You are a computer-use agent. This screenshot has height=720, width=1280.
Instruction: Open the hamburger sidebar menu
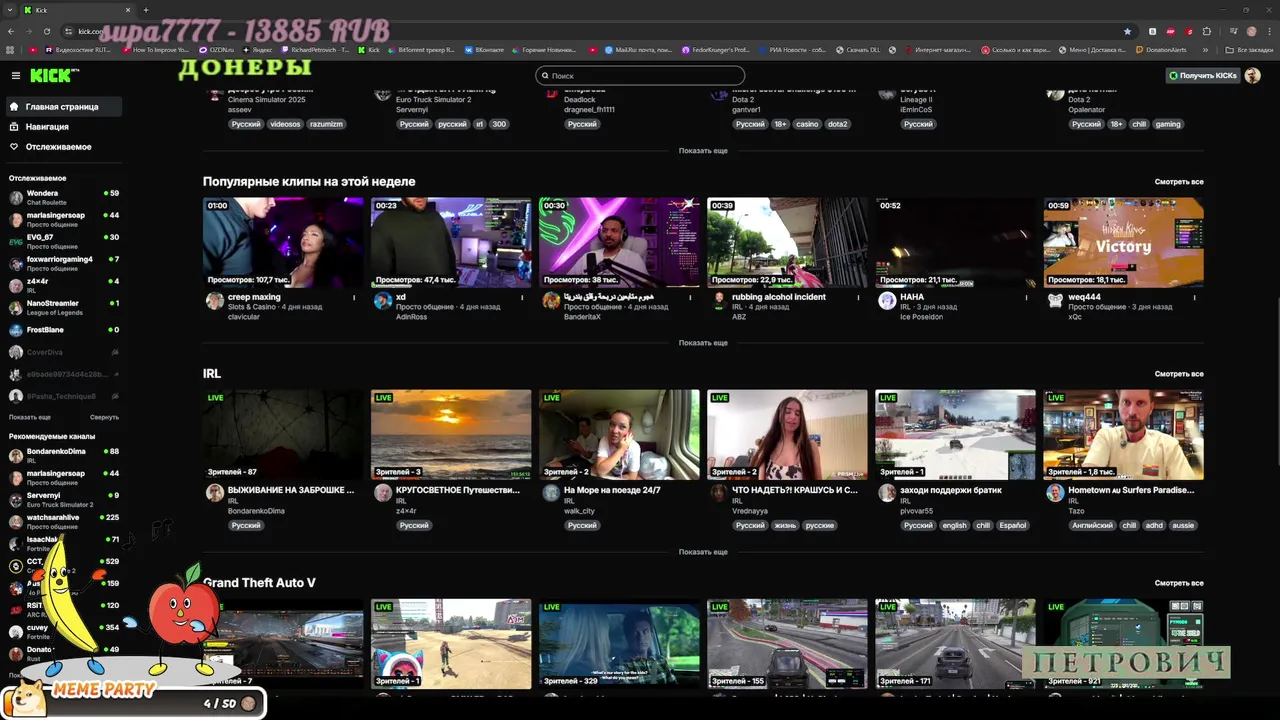point(15,75)
